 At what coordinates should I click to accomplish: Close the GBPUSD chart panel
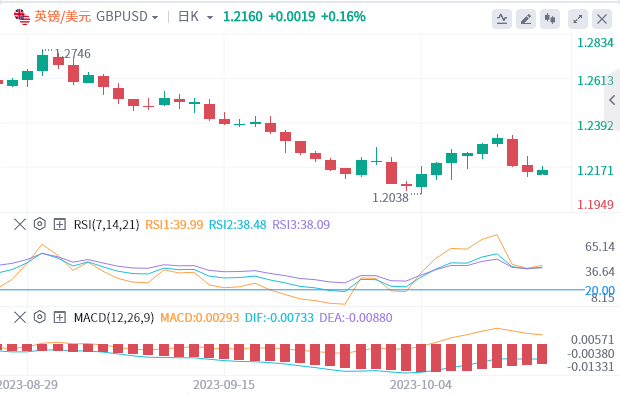(602, 19)
